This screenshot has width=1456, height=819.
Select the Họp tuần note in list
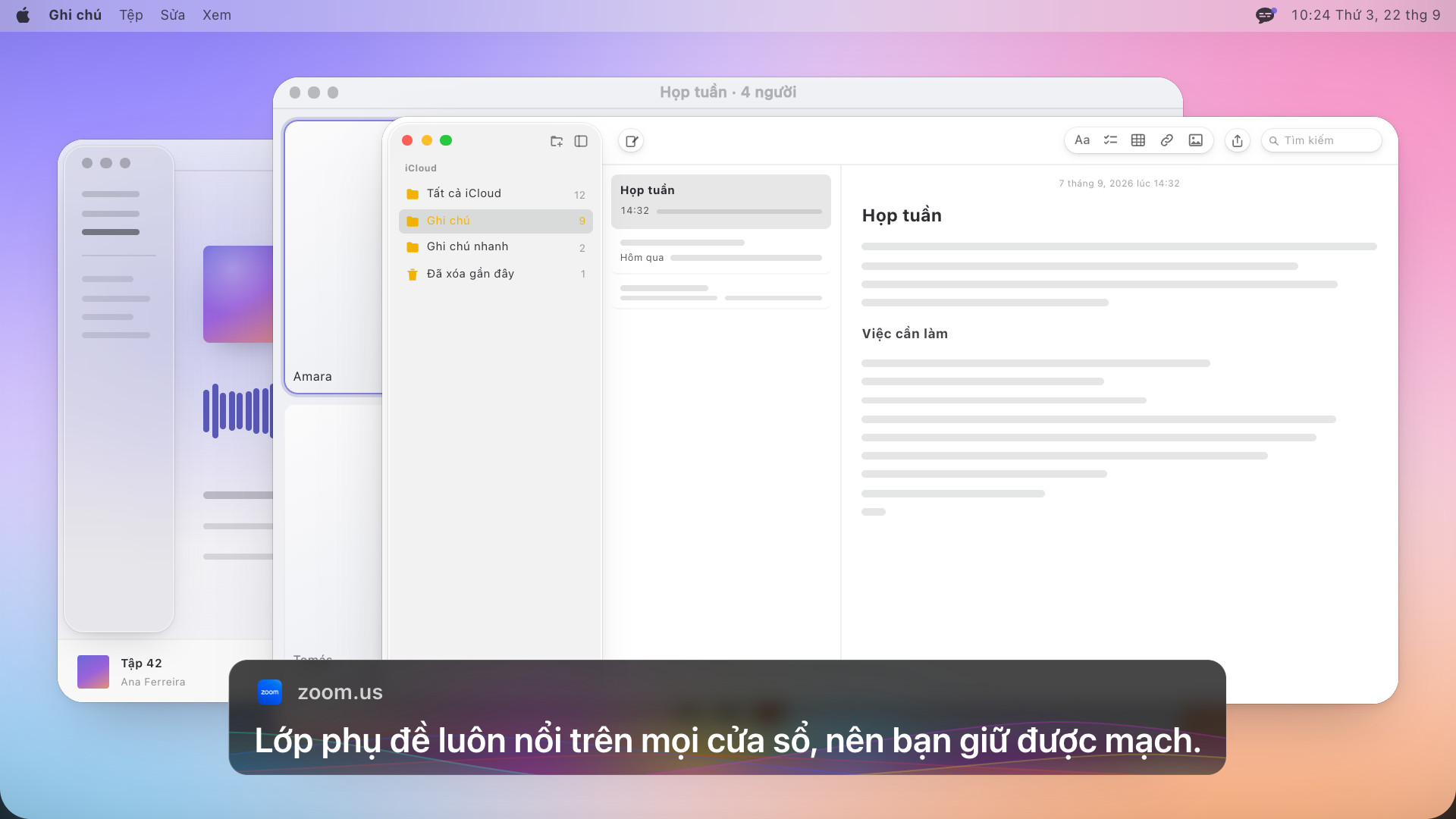click(721, 201)
